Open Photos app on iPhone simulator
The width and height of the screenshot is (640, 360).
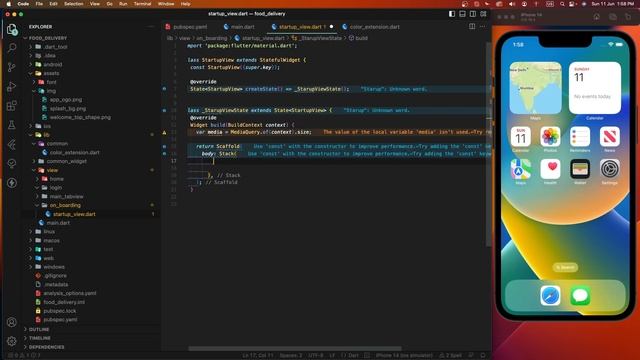[x=550, y=137]
